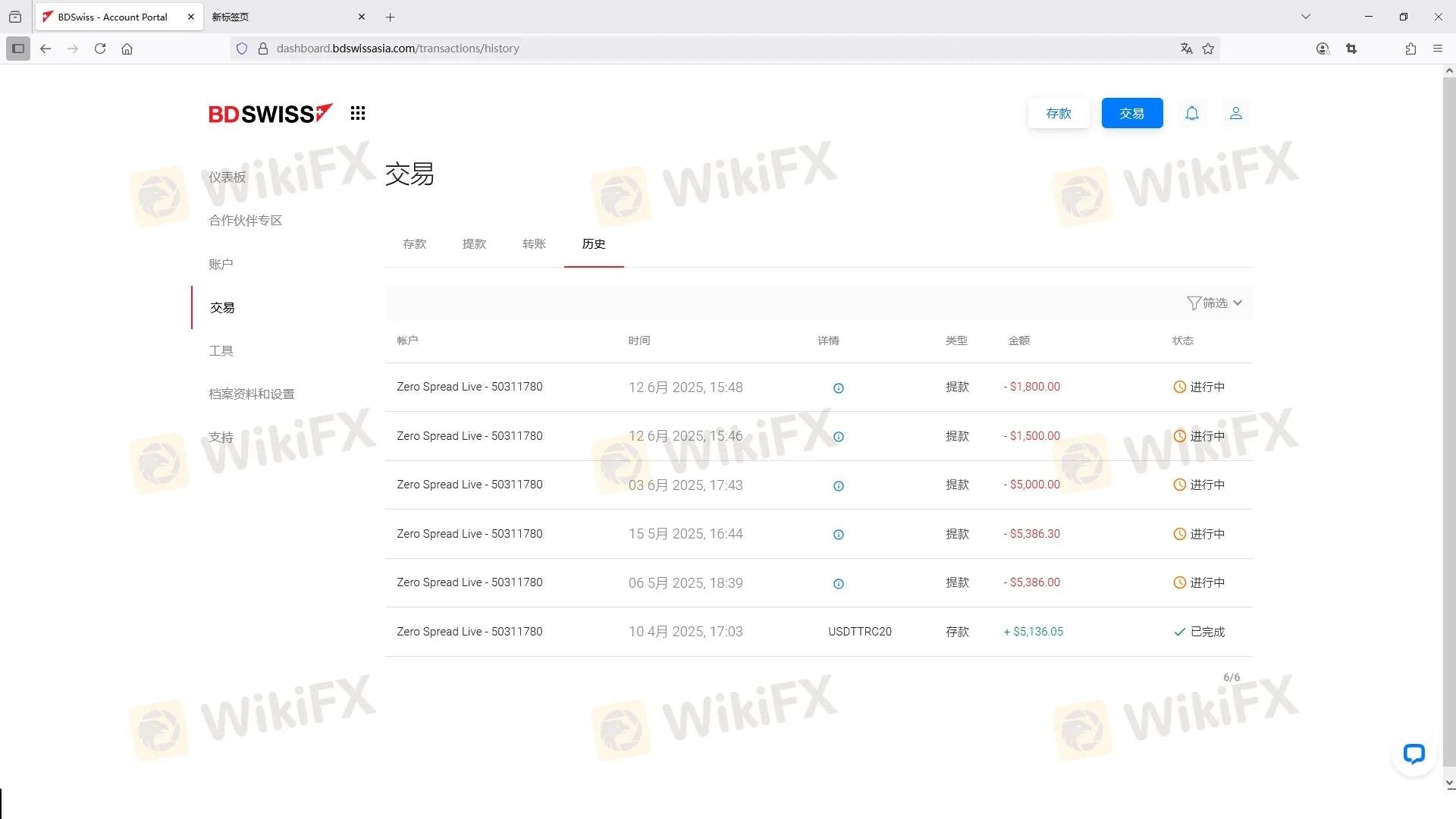The image size is (1456, 819).
Task: Open the user profile icon
Action: pyautogui.click(x=1235, y=113)
